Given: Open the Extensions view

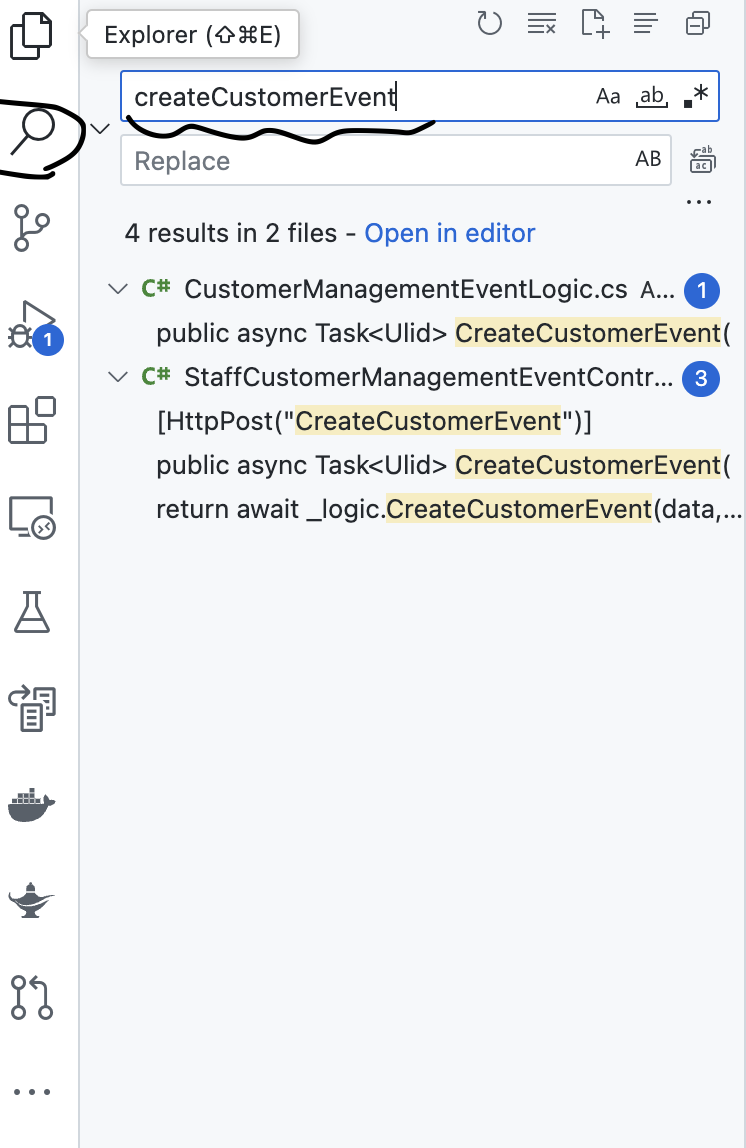Looking at the screenshot, I should click(33, 420).
